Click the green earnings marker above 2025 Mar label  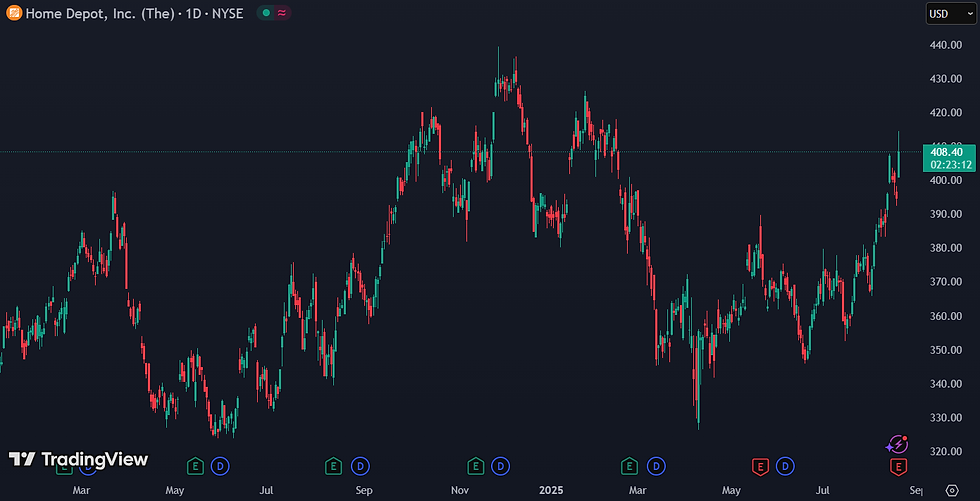(x=629, y=465)
